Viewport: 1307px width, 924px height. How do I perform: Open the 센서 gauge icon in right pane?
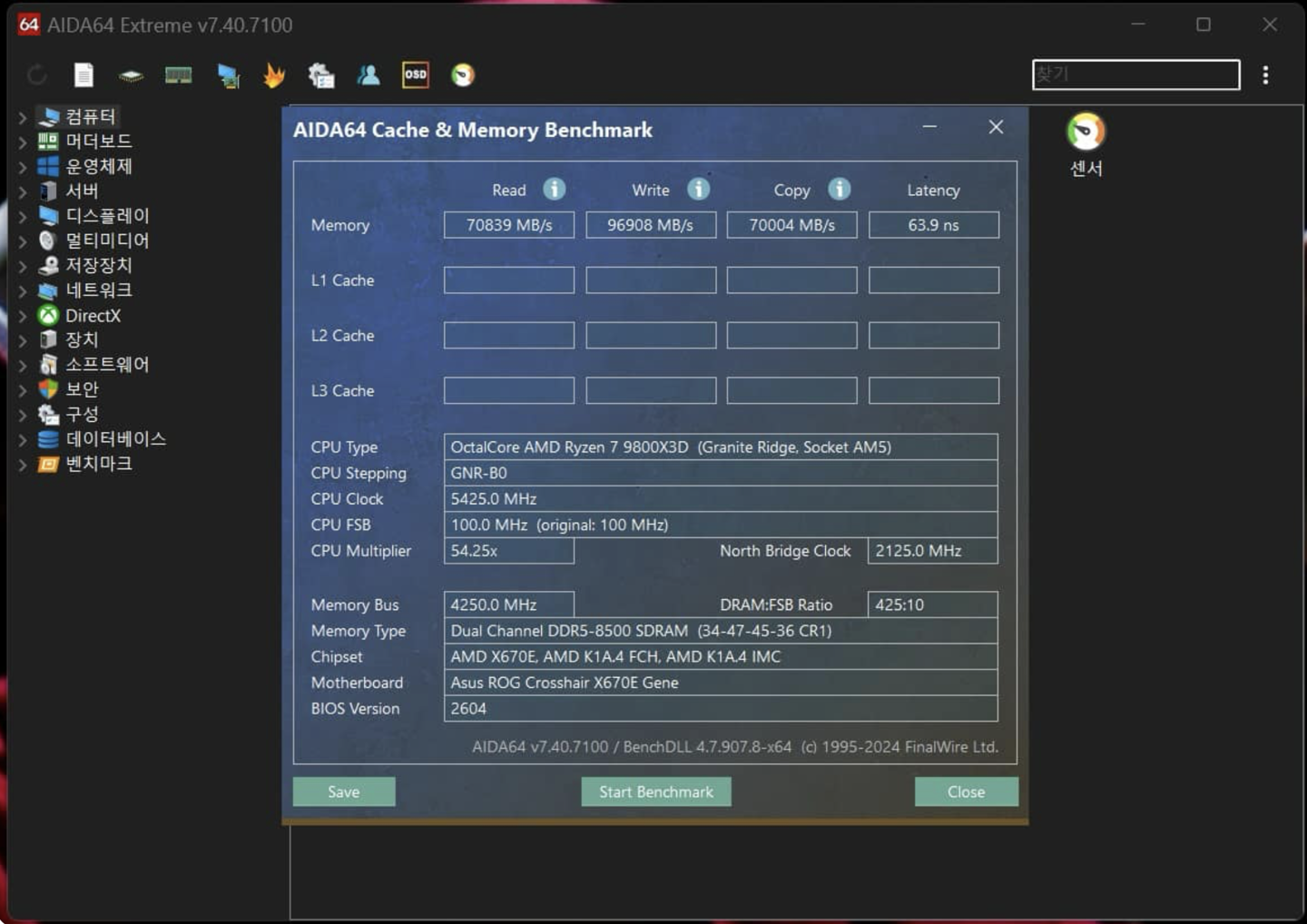click(1086, 133)
